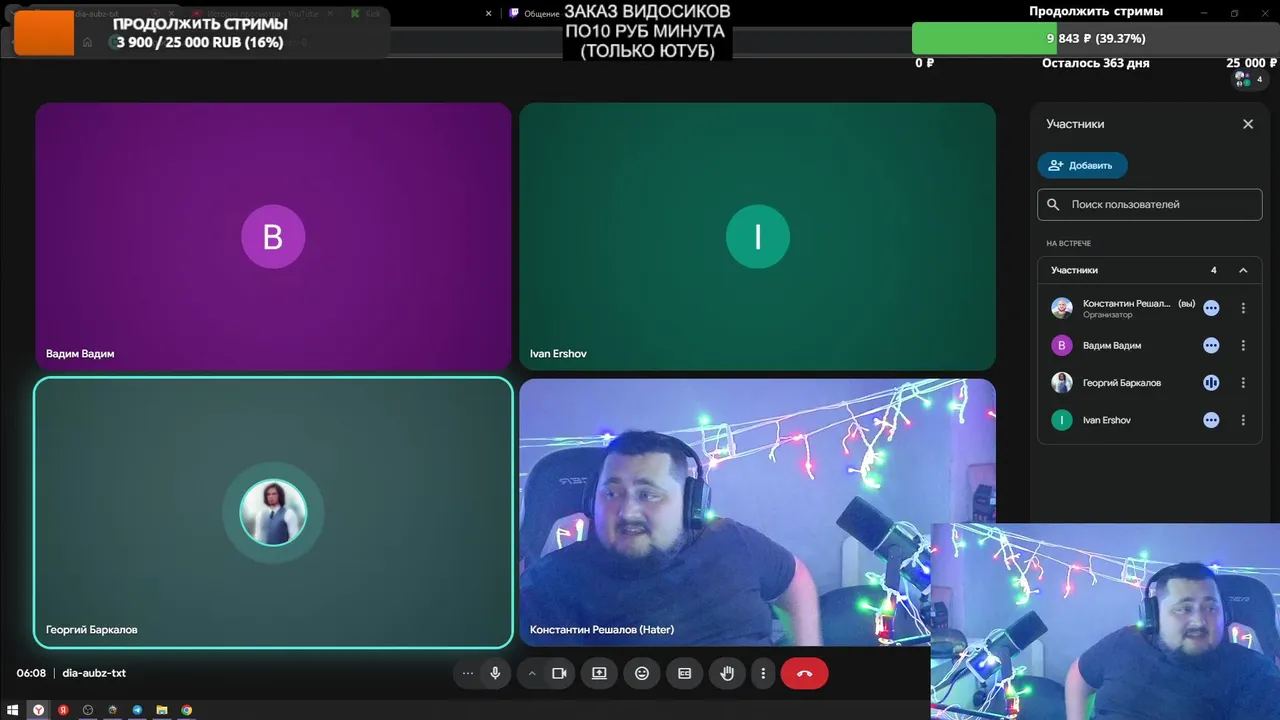Screen dimensions: 1280x720
Task: Click Ivan Ershov's green video tile
Action: coord(757,236)
